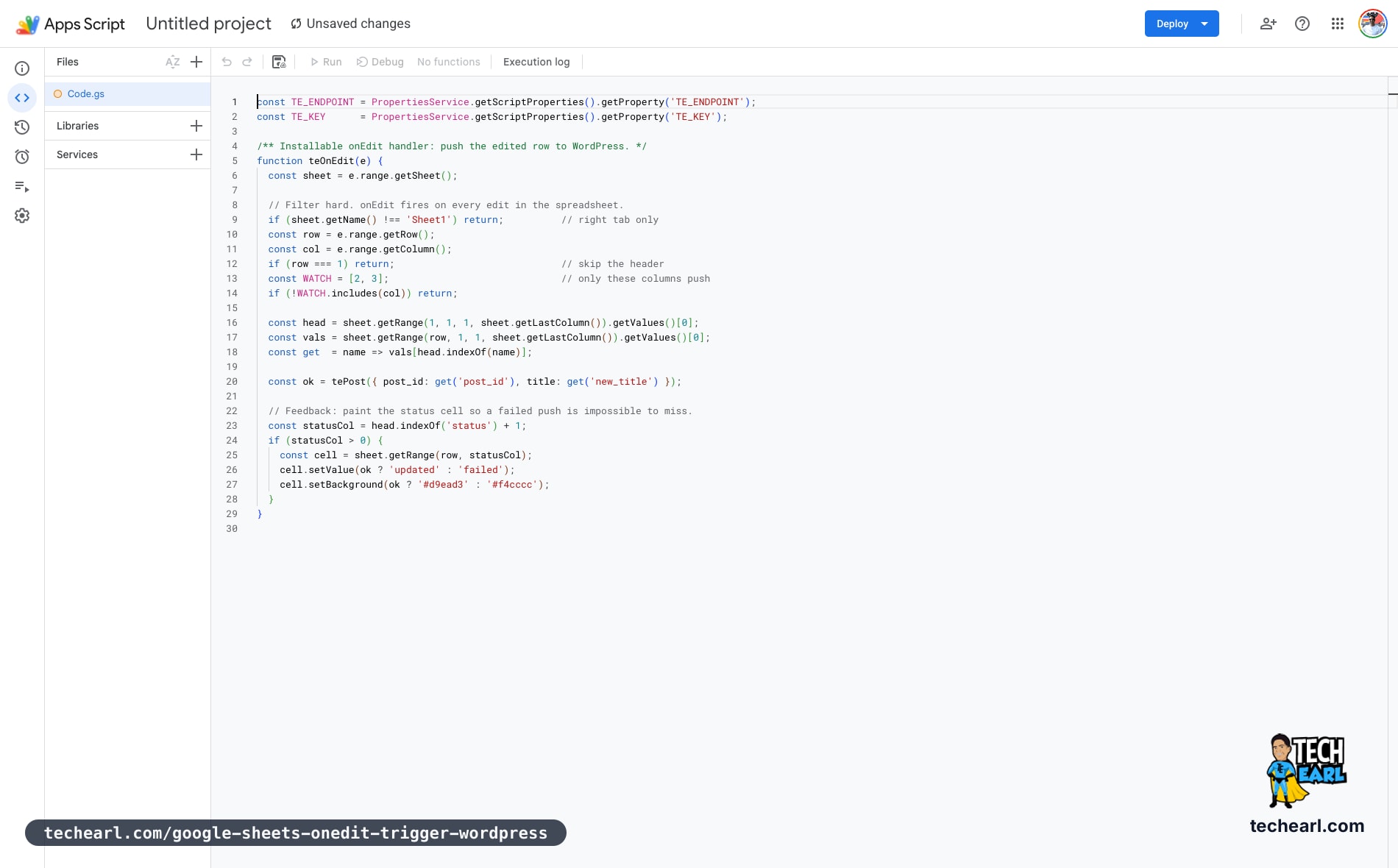Open Project Settings gear icon

[x=22, y=216]
